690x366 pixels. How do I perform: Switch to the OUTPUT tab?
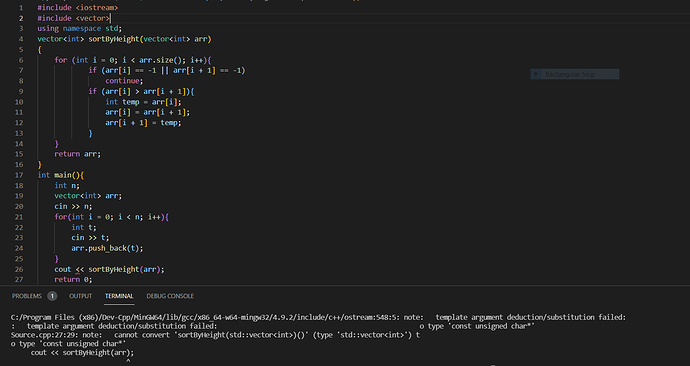tap(81, 296)
